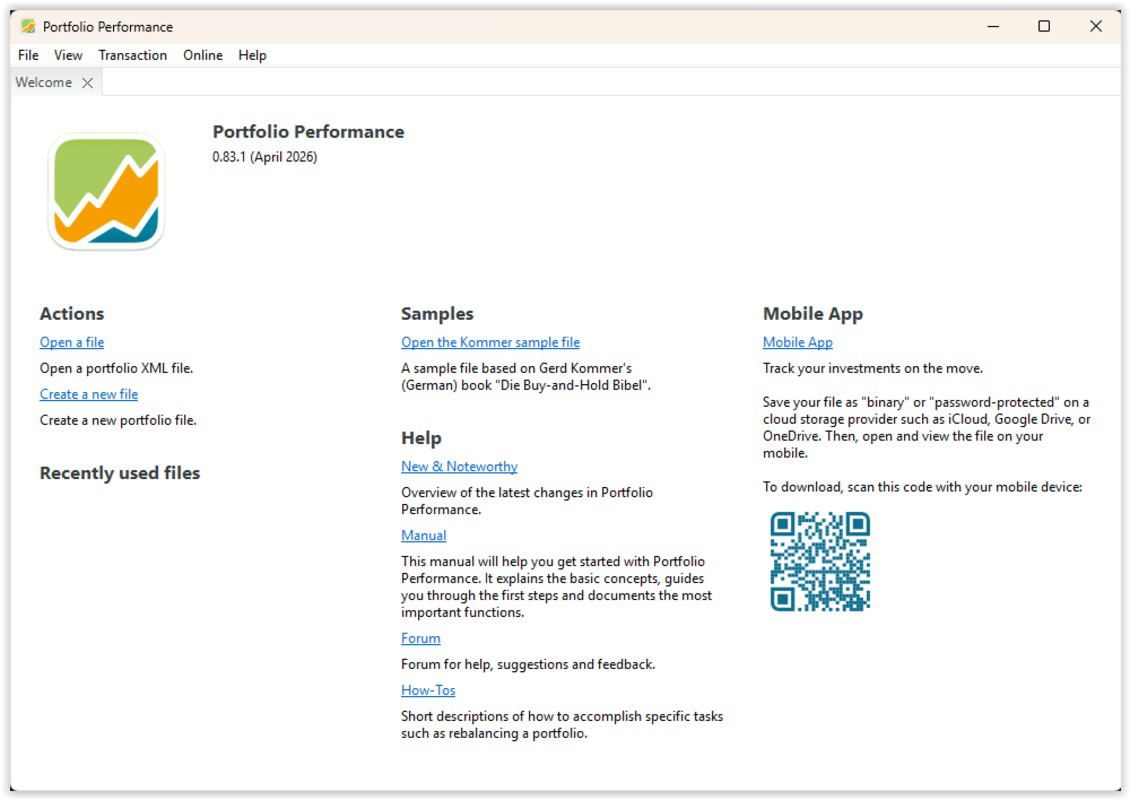
Task: Click the large Portfolio Performance logo
Action: (x=106, y=192)
